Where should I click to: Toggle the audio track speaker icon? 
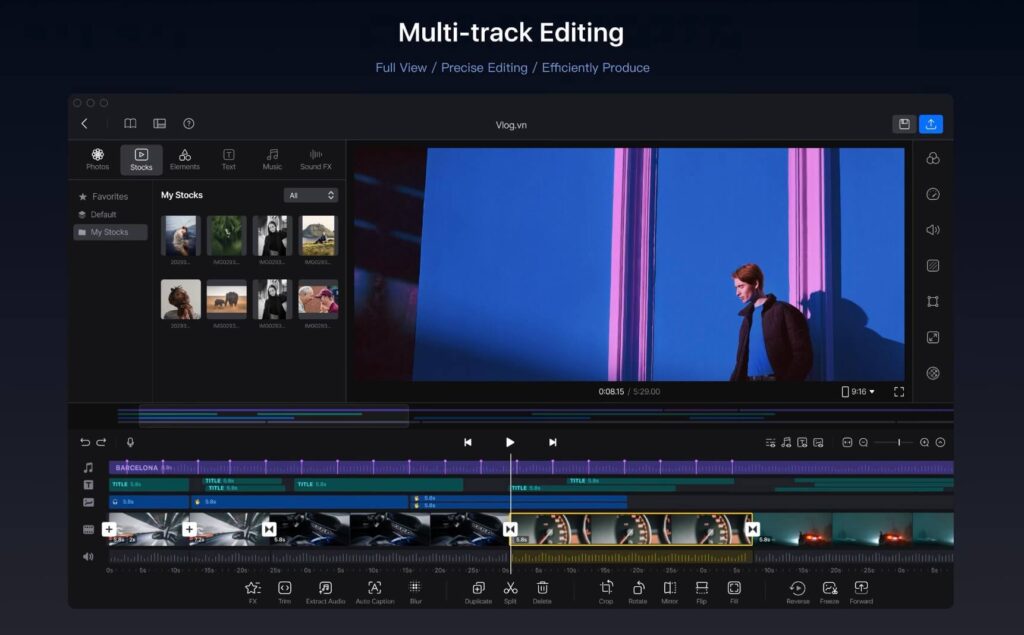[88, 556]
